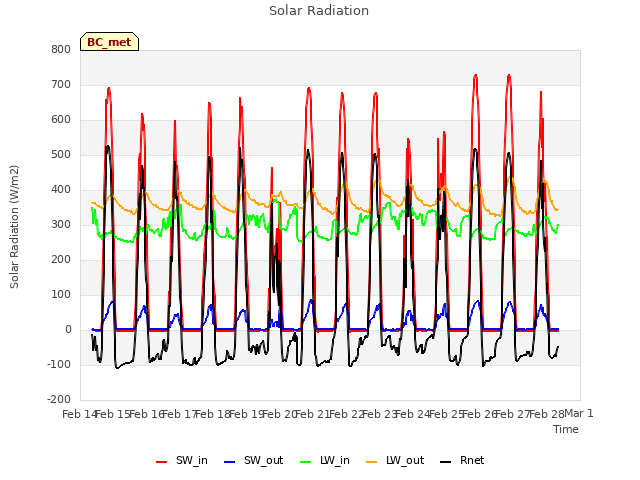Click the 200 y-axis tick label
The width and height of the screenshot is (640, 480).
click(x=61, y=260)
